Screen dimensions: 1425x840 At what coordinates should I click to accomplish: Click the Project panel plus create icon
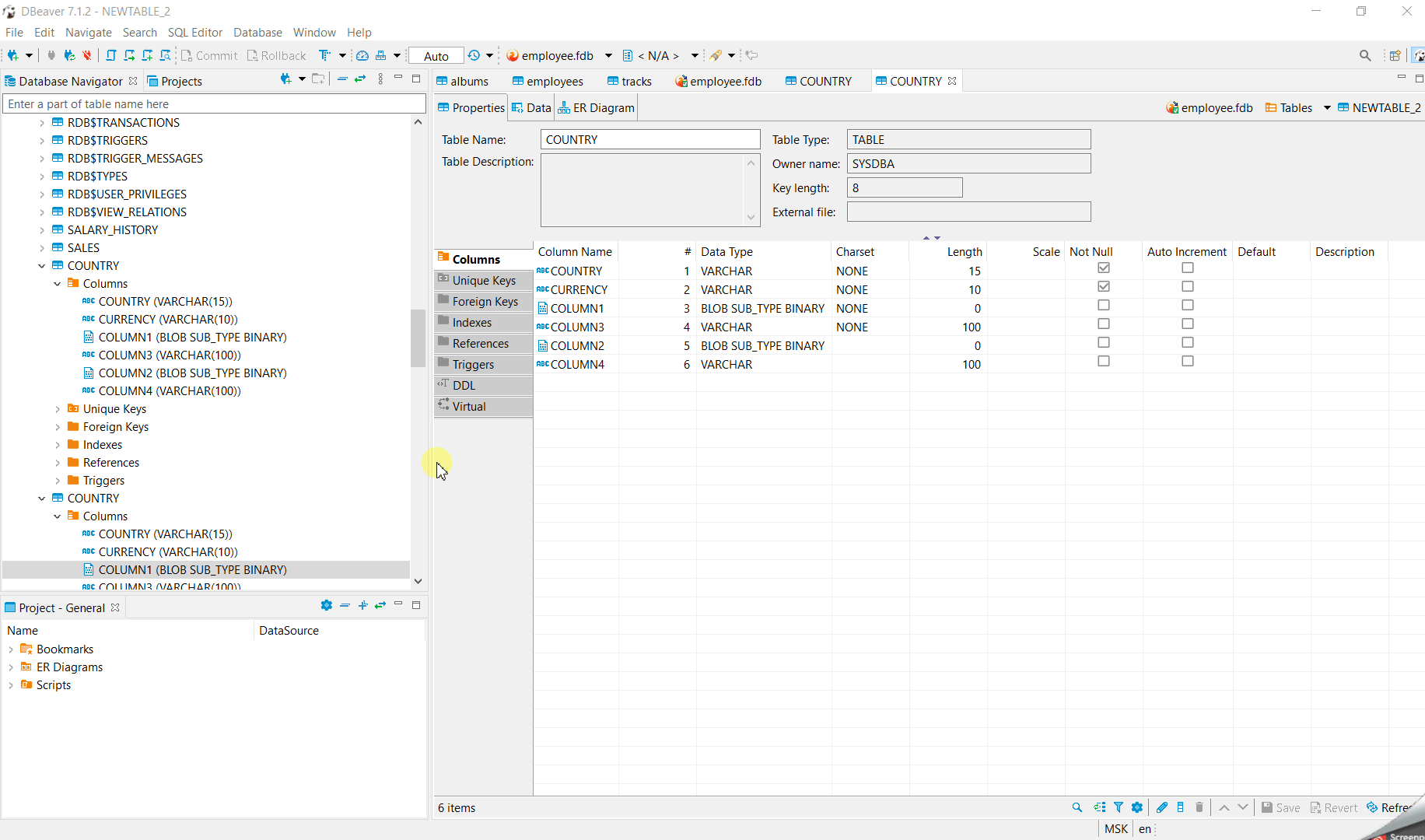[362, 605]
